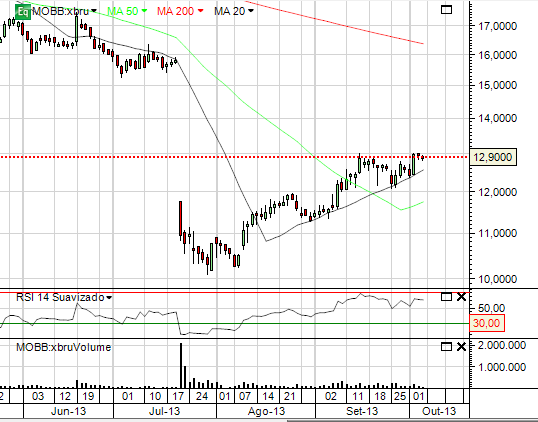Viewport: 538px width, 422px height.
Task: Open the MOBB:xbru symbol dropdown
Action: [x=93, y=11]
